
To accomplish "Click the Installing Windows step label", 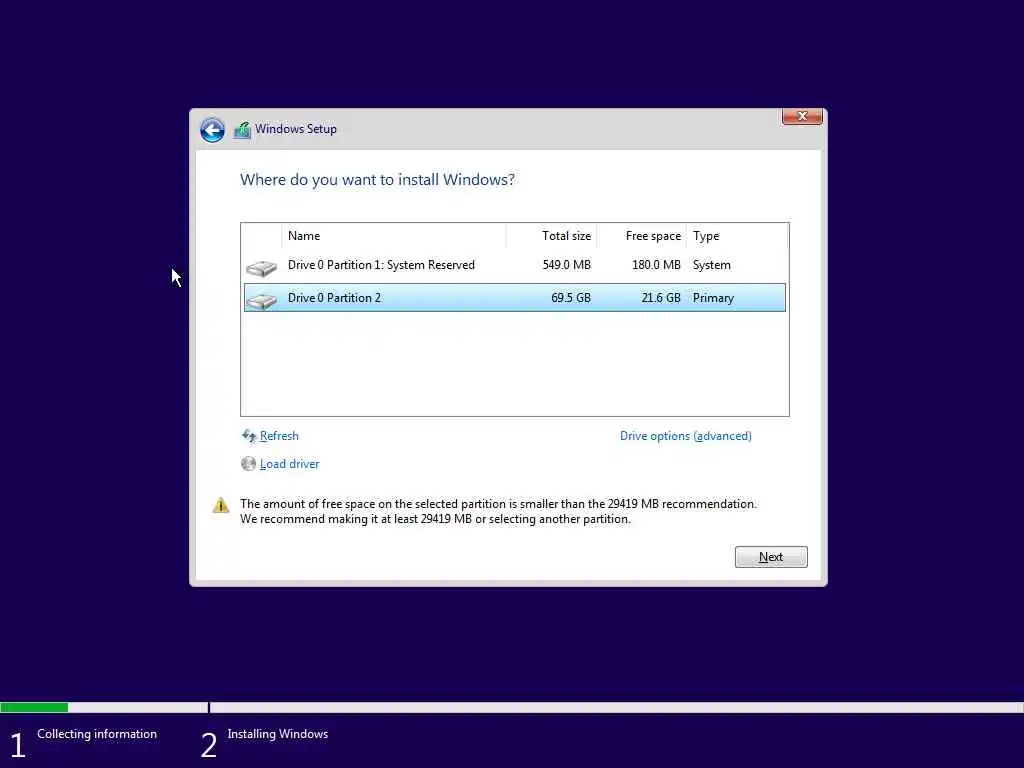I will 278,734.
